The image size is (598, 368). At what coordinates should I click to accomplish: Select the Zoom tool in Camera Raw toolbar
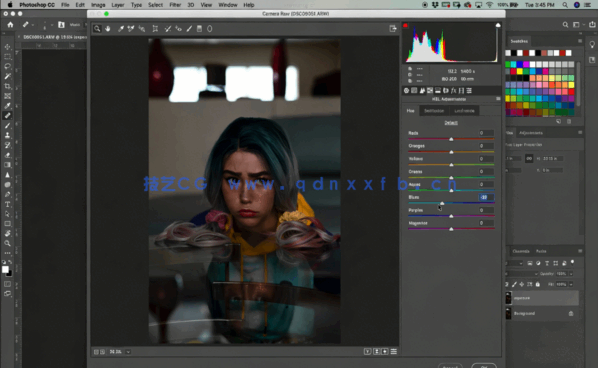pyautogui.click(x=97, y=29)
